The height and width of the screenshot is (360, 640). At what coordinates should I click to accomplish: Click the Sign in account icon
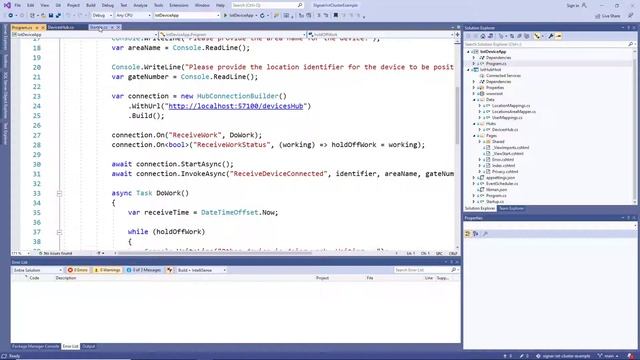pos(584,5)
